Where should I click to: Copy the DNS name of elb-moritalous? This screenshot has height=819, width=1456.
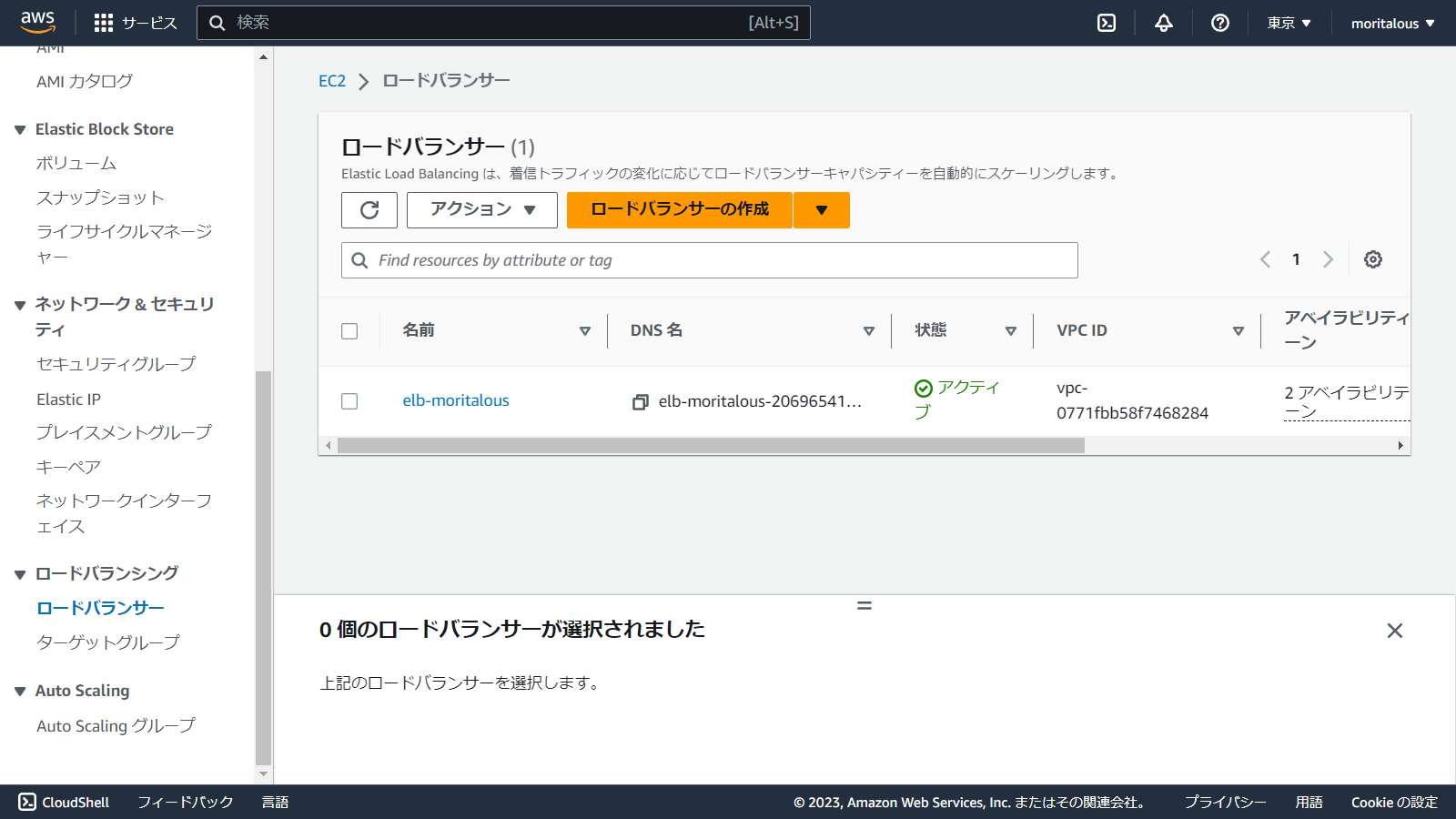pyautogui.click(x=640, y=401)
